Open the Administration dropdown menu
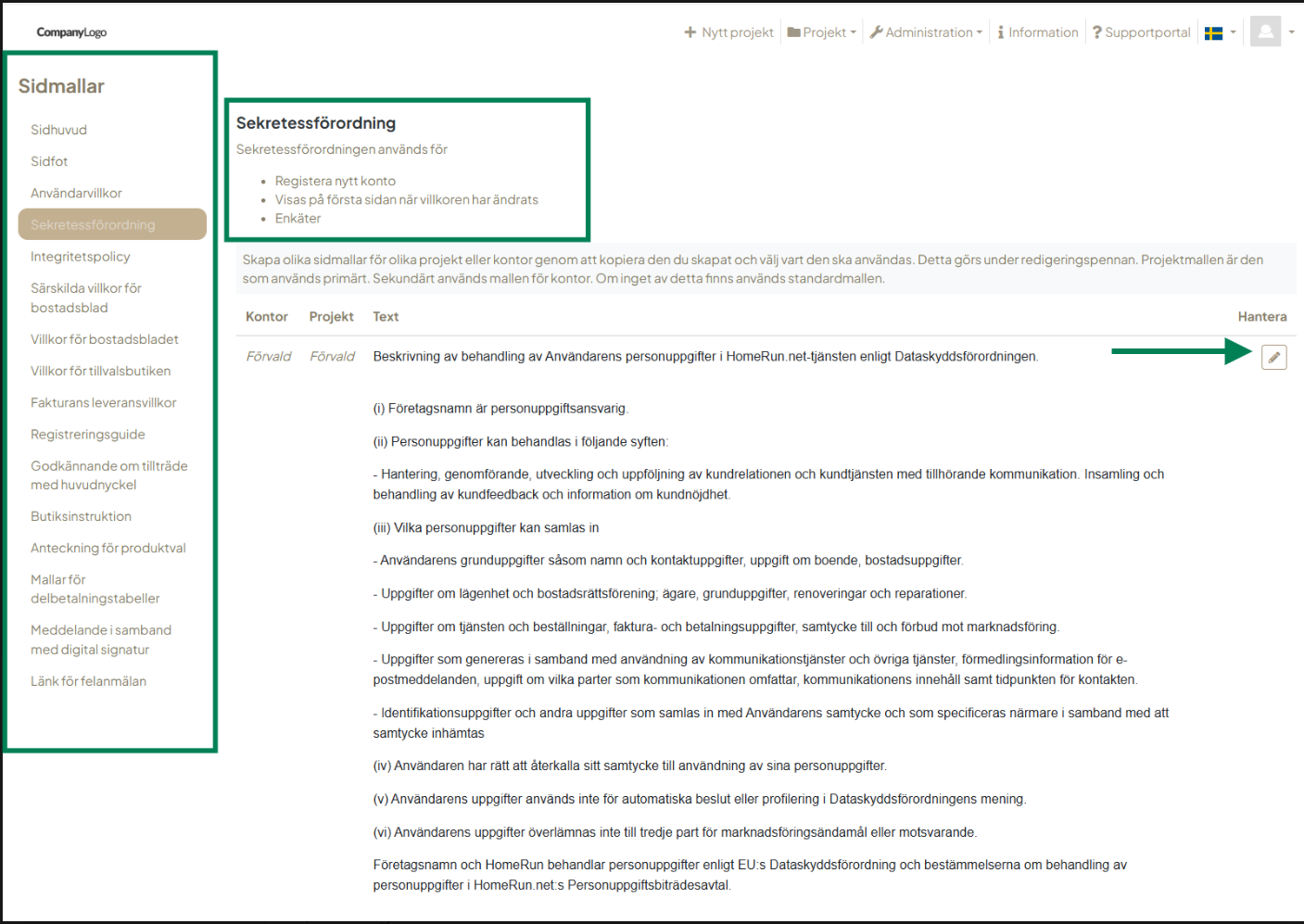 click(x=926, y=32)
